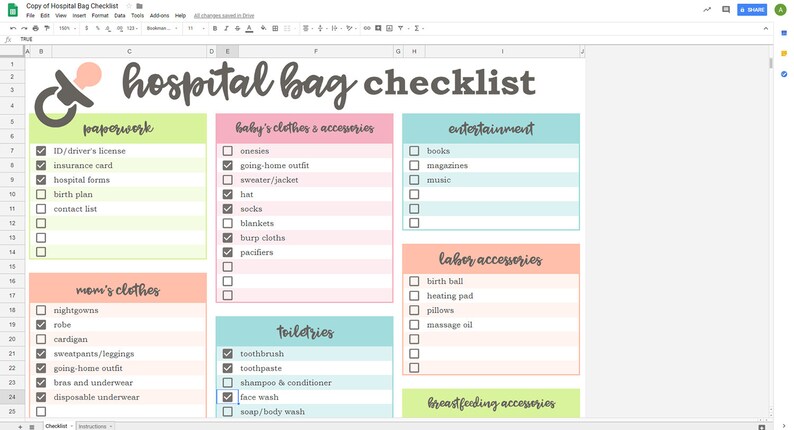Toggle italic formatting
Viewport: 794px width, 430px height.
(226, 28)
